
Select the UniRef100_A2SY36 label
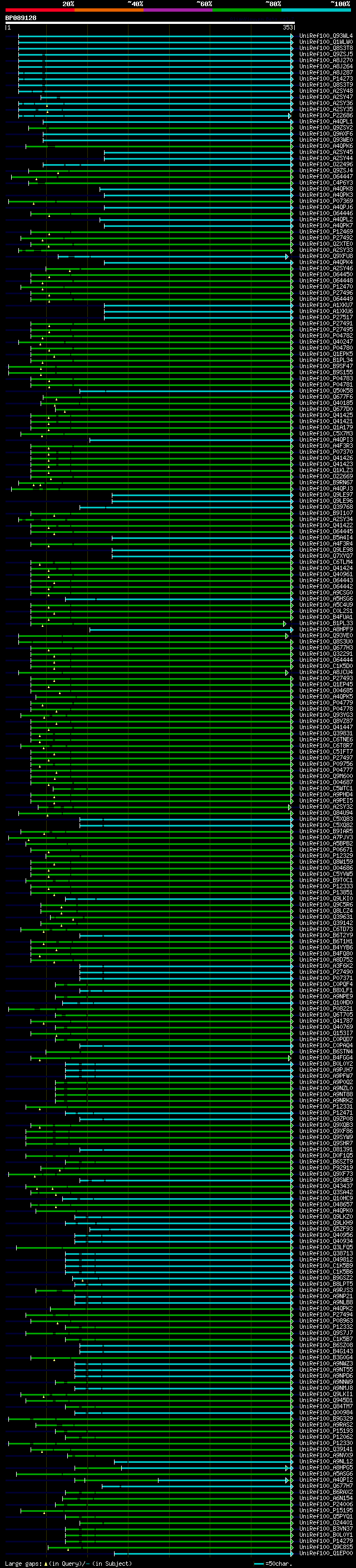tap(325, 103)
